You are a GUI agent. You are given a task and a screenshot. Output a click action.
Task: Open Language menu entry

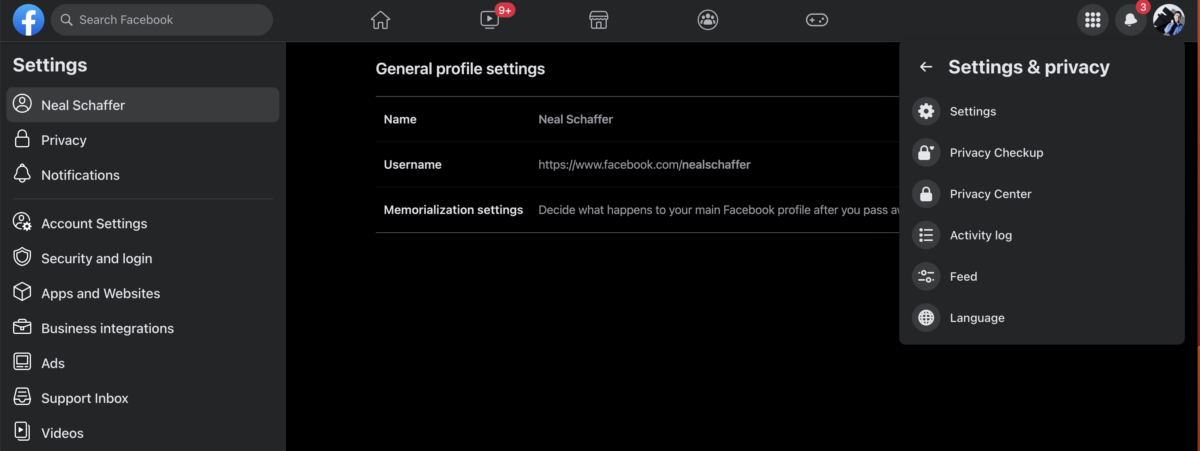coord(1042,318)
